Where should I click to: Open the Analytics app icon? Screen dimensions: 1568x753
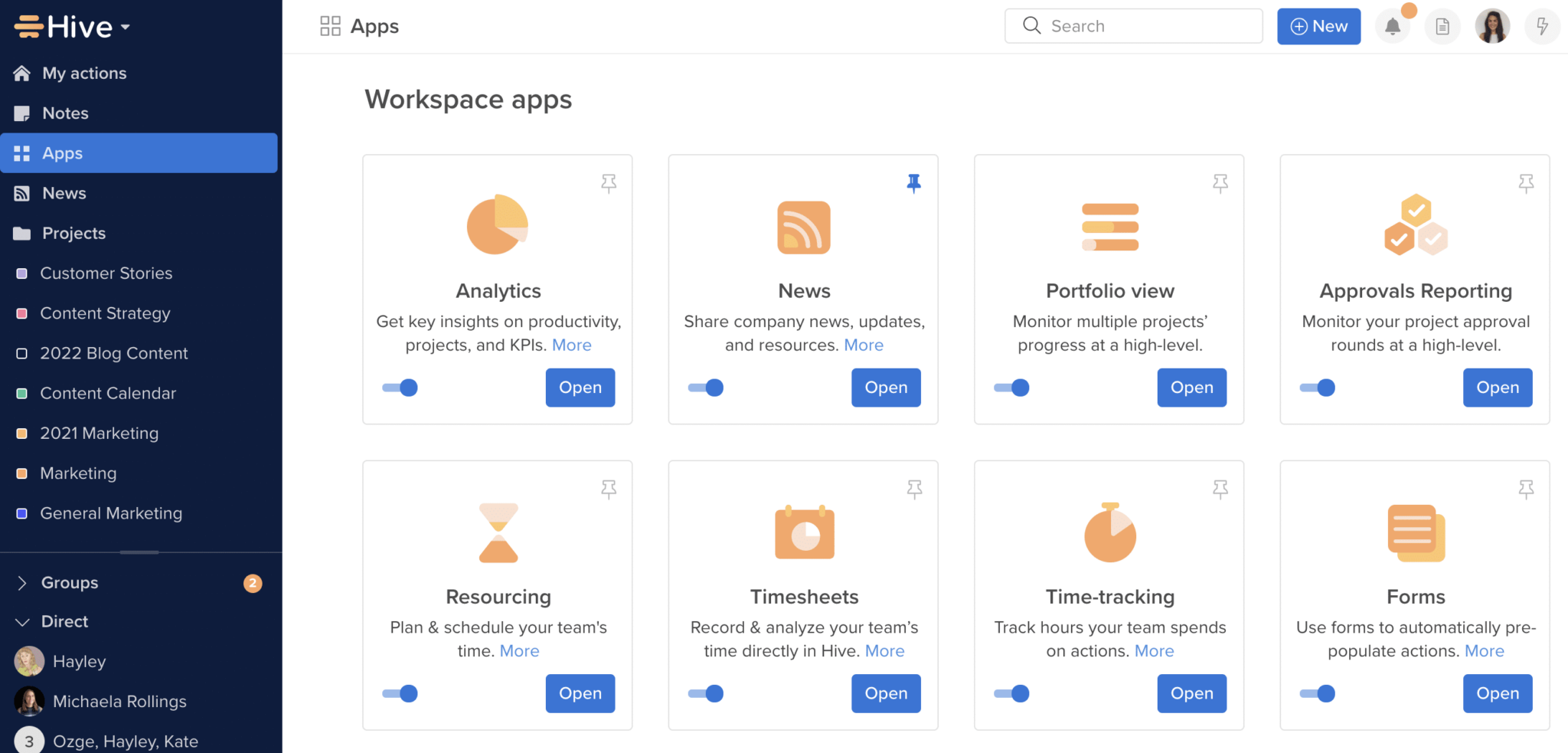497,224
